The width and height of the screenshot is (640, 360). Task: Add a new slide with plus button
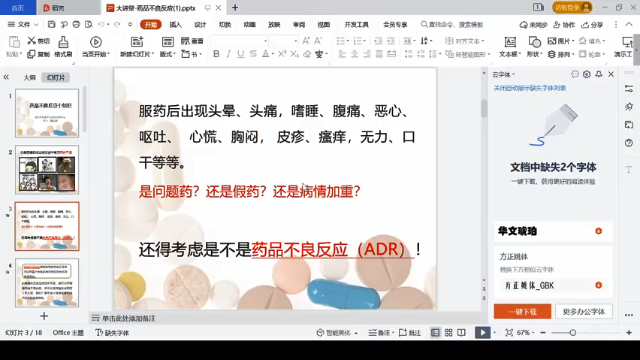coord(44,316)
